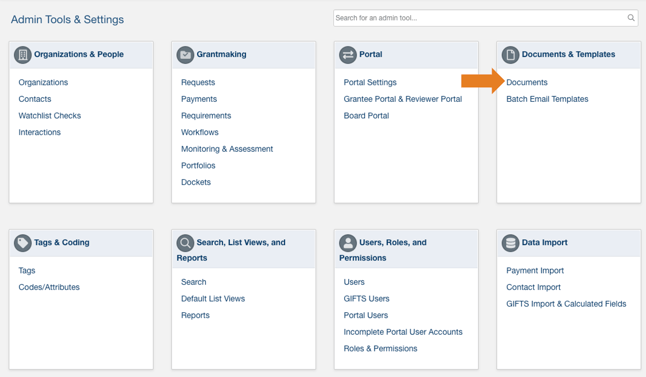Select the Requirements link
Image resolution: width=646 pixels, height=377 pixels.
click(206, 116)
